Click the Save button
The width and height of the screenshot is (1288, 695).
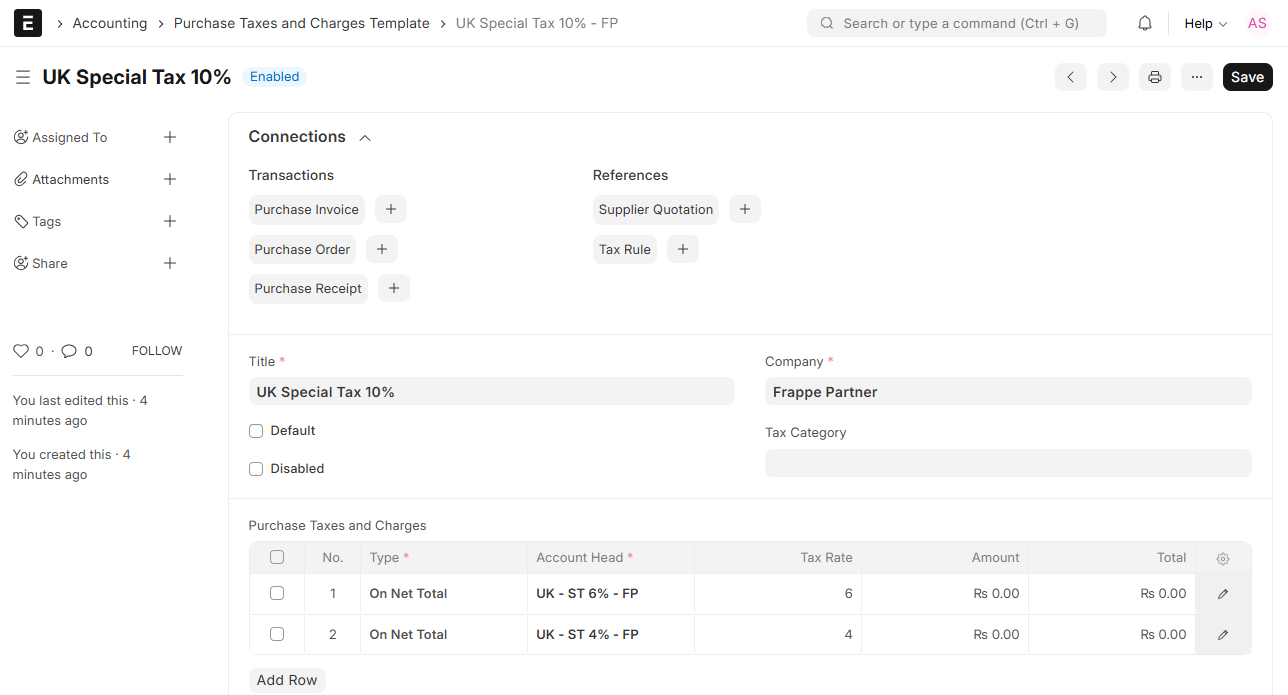coord(1247,77)
